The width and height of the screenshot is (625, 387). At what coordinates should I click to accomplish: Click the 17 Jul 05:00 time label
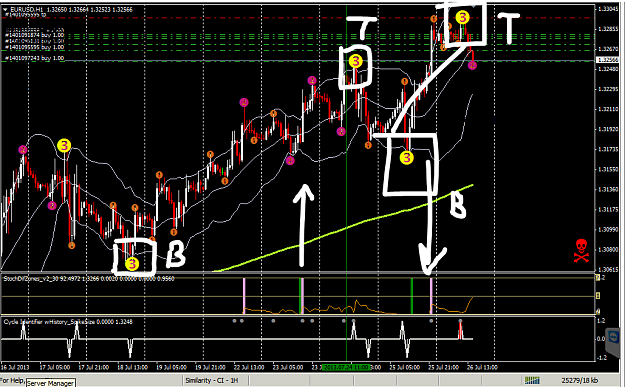[x=55, y=367]
